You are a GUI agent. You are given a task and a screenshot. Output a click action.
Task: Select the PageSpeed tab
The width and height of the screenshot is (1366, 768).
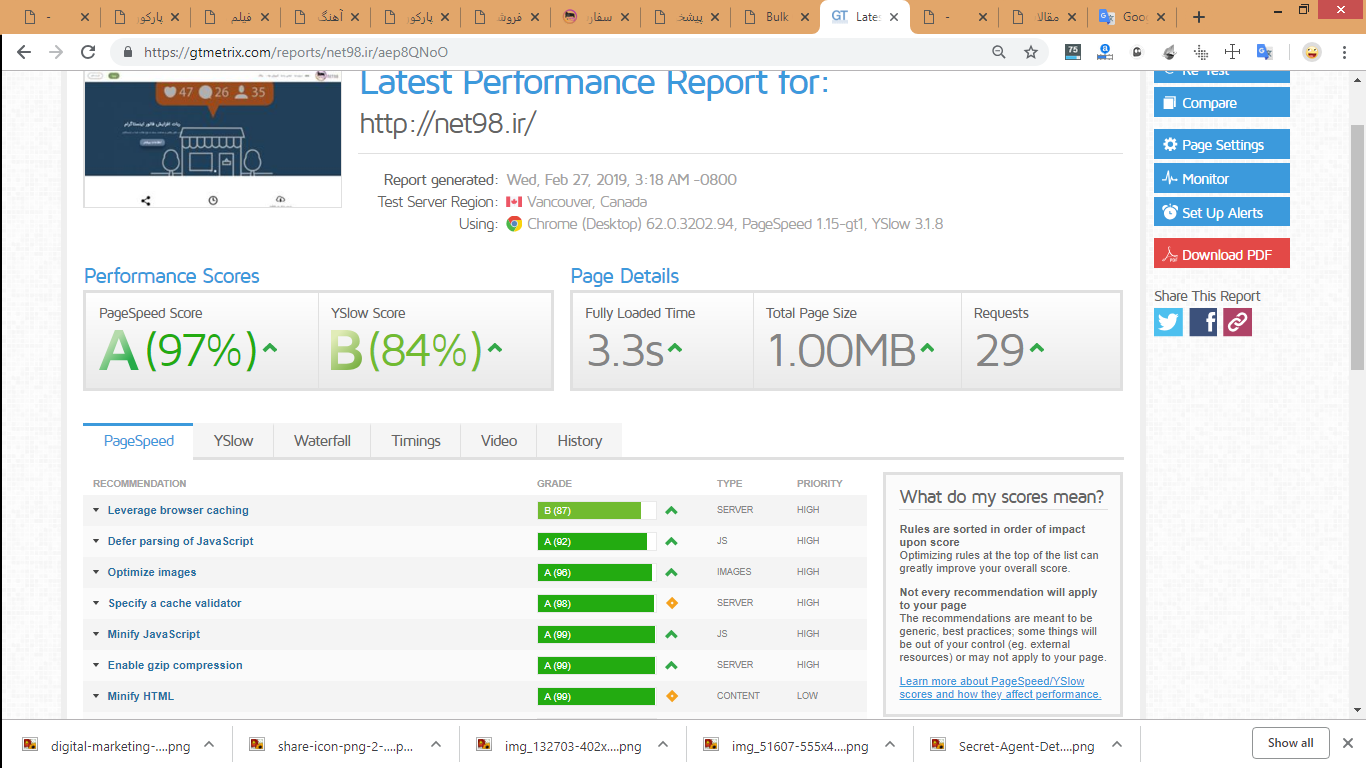[x=139, y=441]
